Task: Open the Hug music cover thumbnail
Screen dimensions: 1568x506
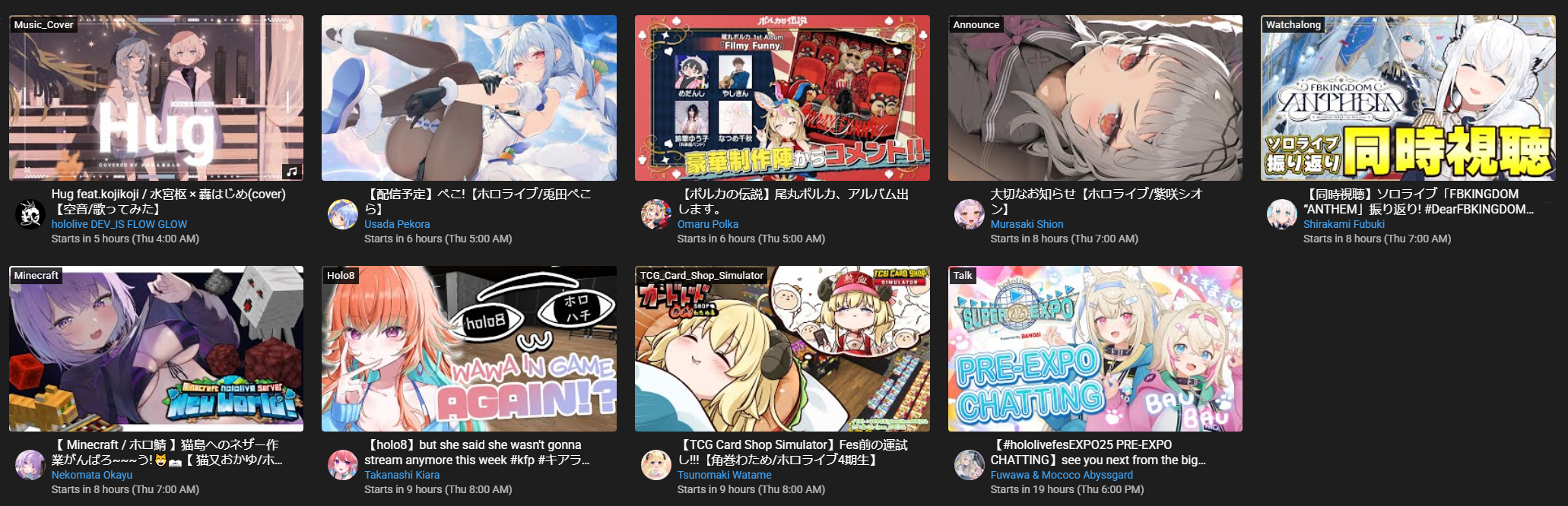Action: click(156, 98)
